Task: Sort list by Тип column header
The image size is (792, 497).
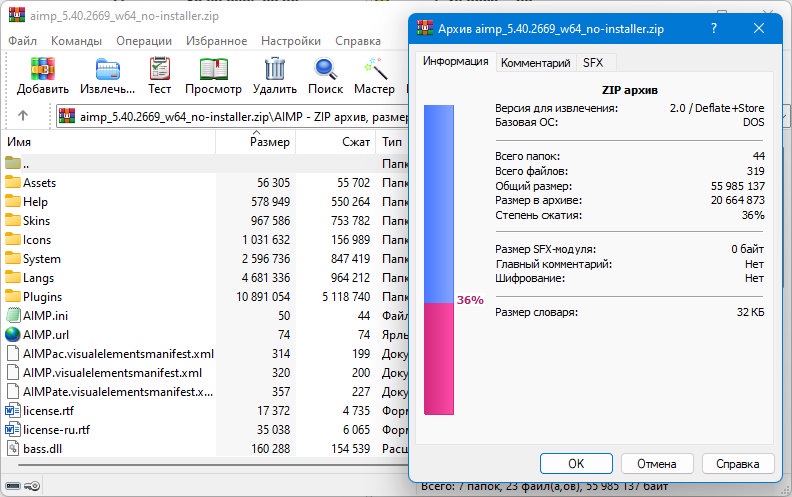Action: 392,142
